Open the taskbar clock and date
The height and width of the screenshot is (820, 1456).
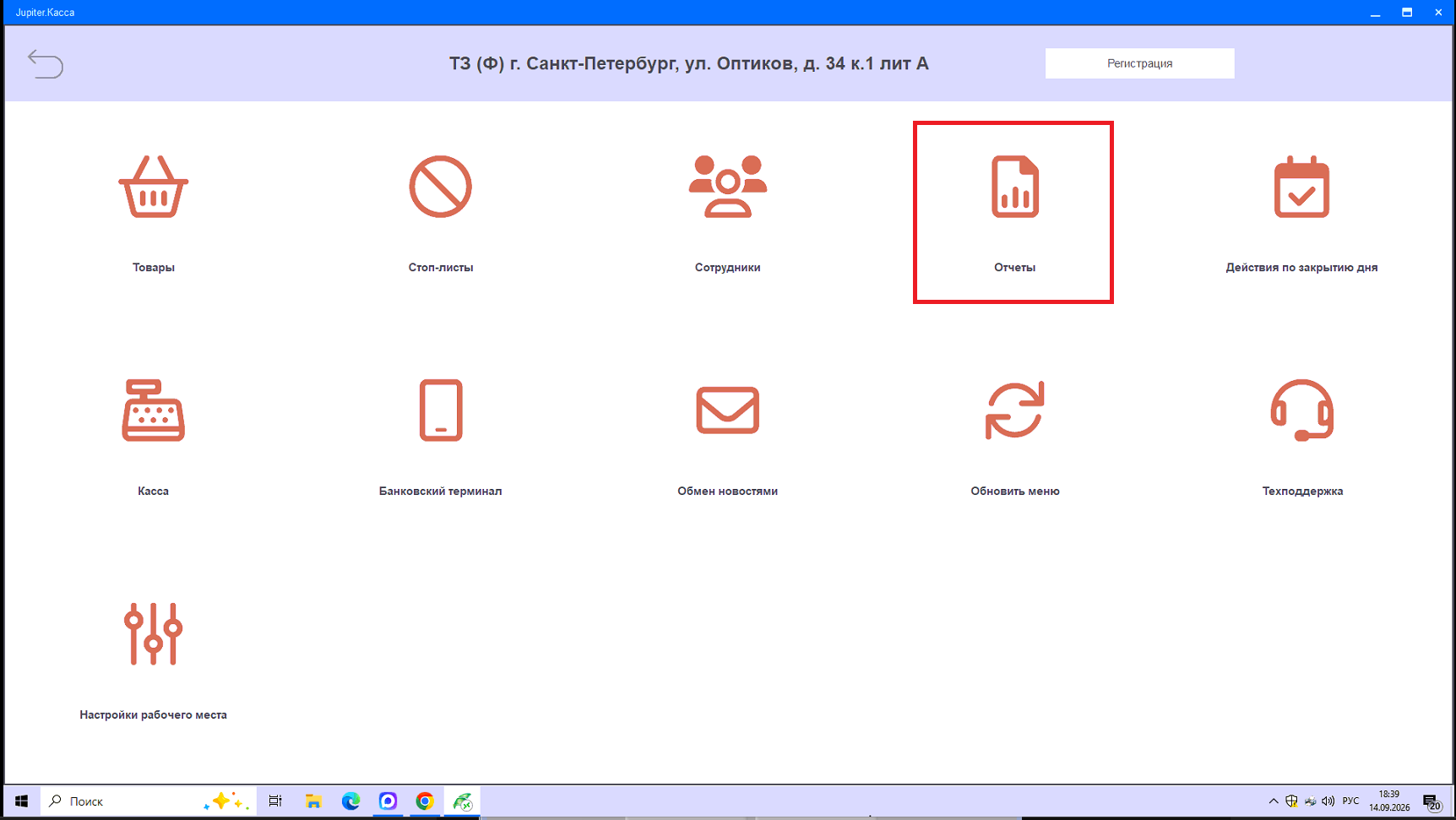click(x=1389, y=801)
